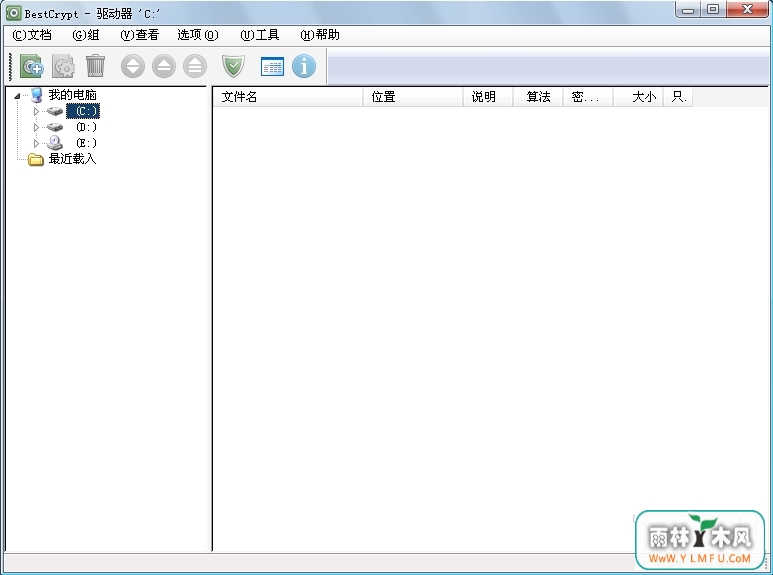Select the (D:) drive label

(x=86, y=127)
